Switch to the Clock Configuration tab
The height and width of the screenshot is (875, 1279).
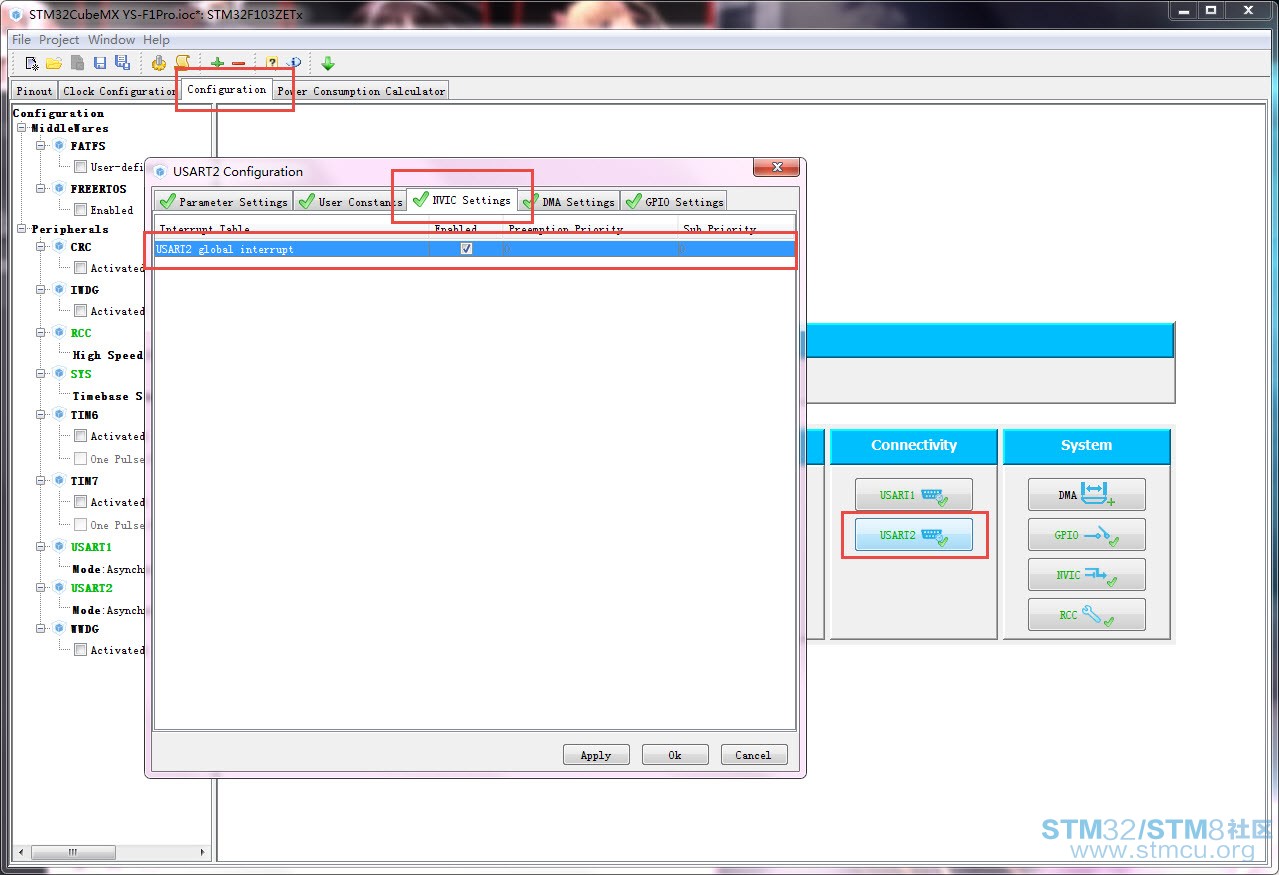tap(119, 91)
